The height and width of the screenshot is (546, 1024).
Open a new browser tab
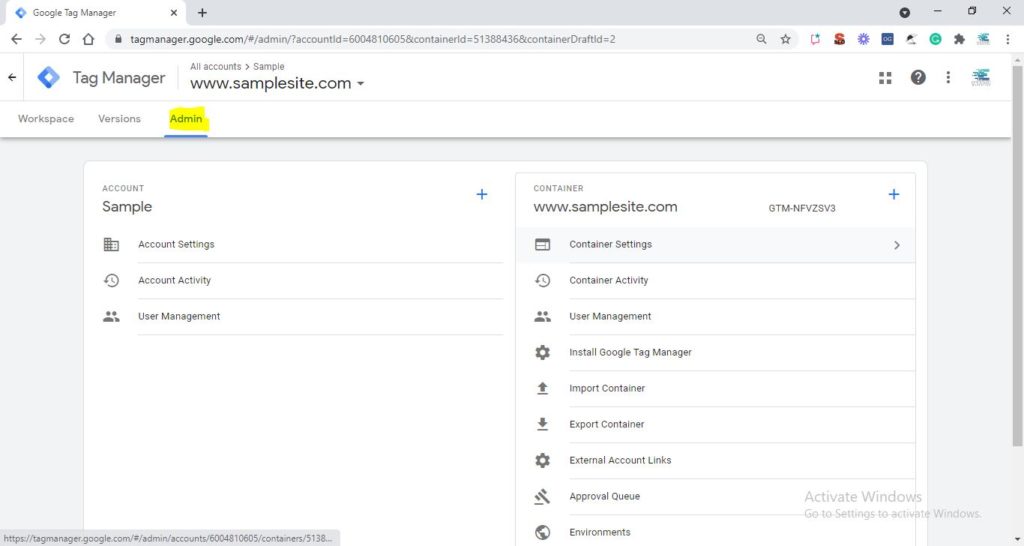click(x=202, y=12)
